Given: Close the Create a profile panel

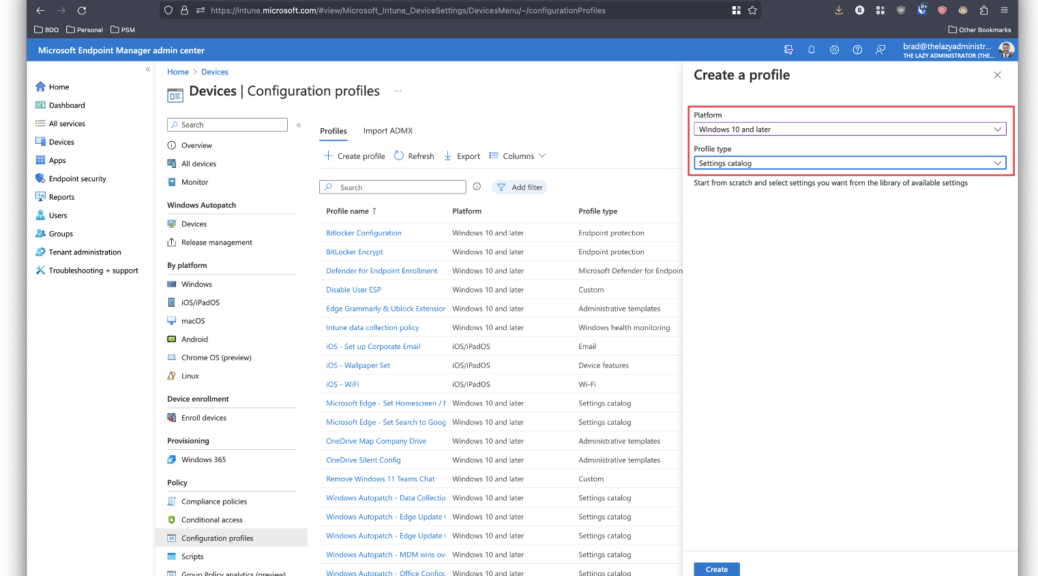Looking at the screenshot, I should point(997,75).
